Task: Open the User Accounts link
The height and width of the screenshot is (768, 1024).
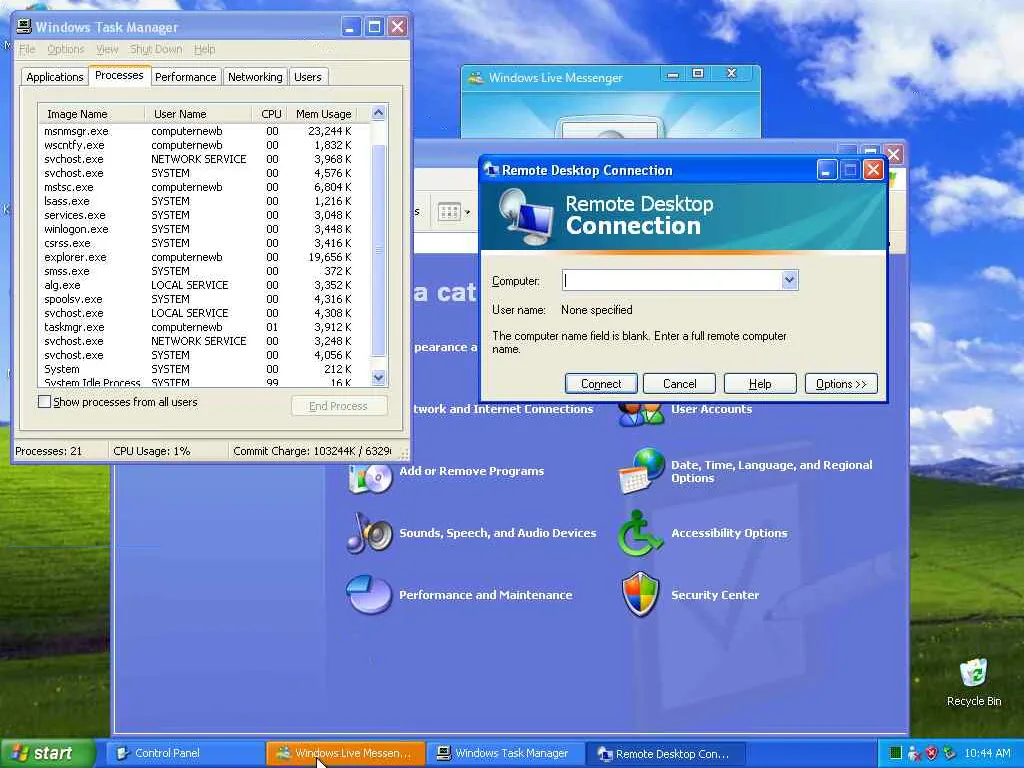Action: pyautogui.click(x=711, y=409)
